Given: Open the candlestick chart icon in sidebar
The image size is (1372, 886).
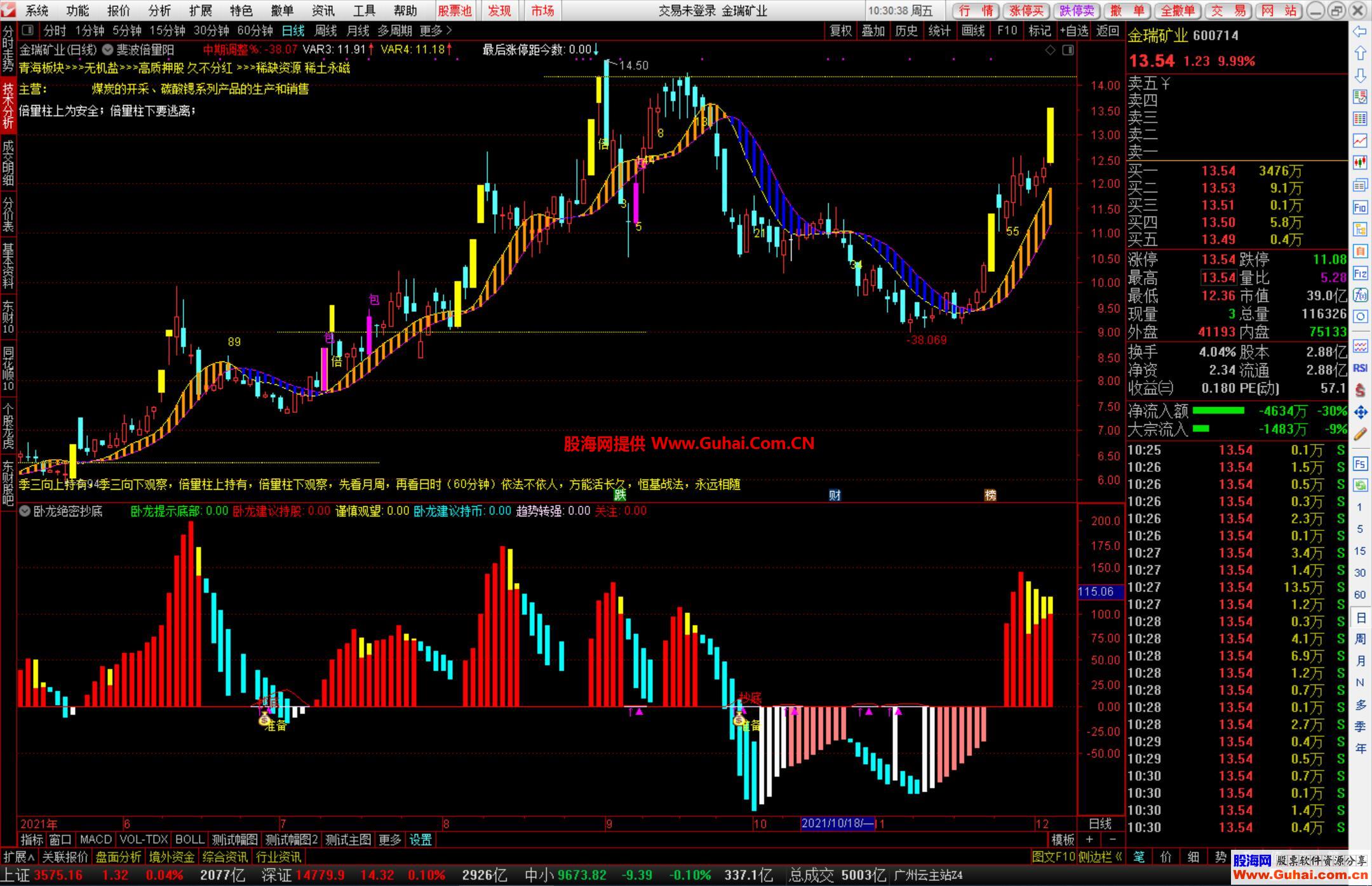Looking at the screenshot, I should 1360,163.
